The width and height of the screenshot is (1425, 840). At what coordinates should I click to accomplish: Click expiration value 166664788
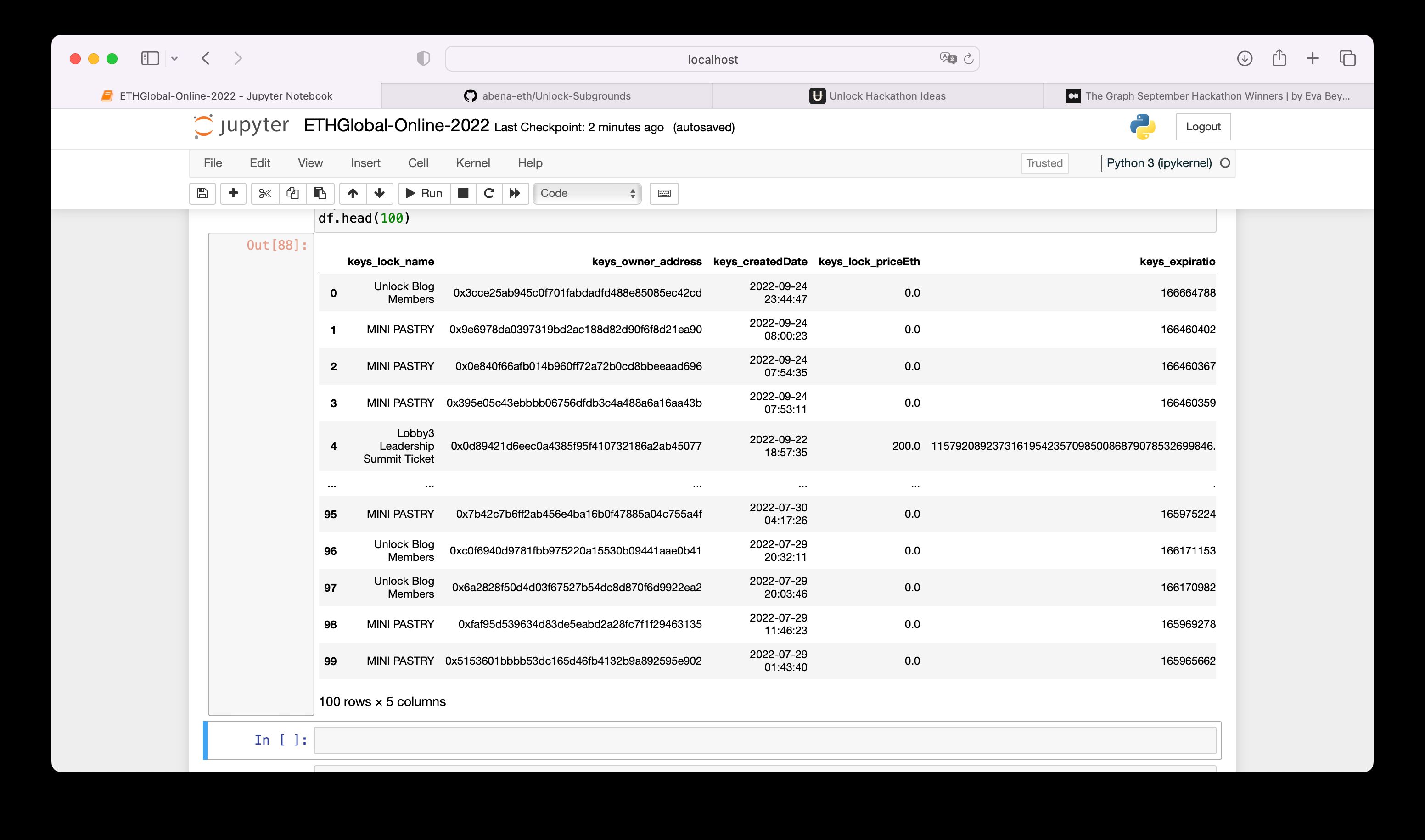tap(1188, 293)
